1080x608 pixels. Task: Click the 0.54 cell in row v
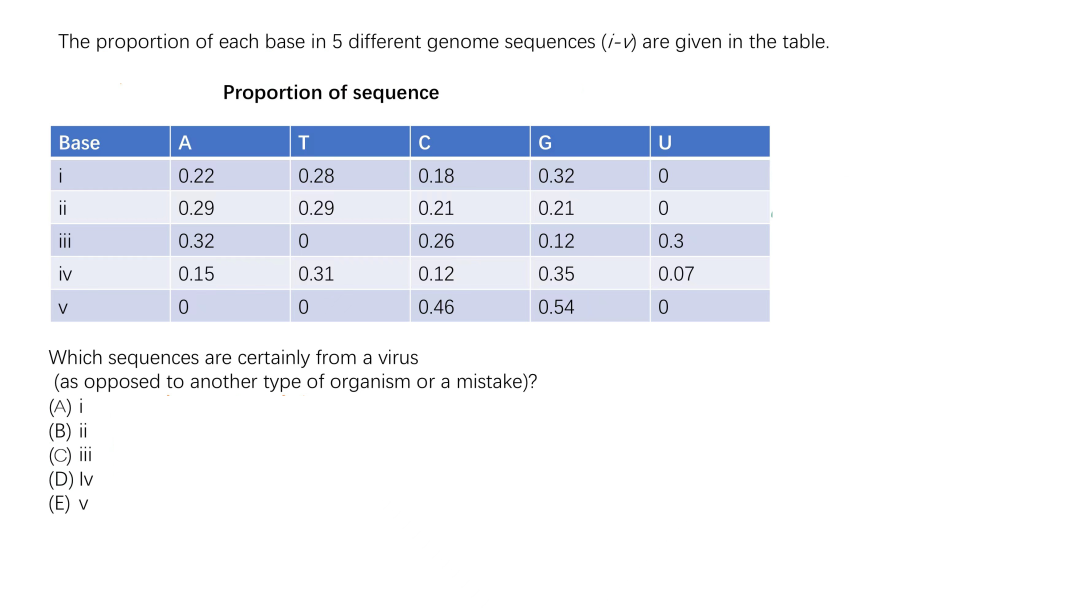click(590, 306)
